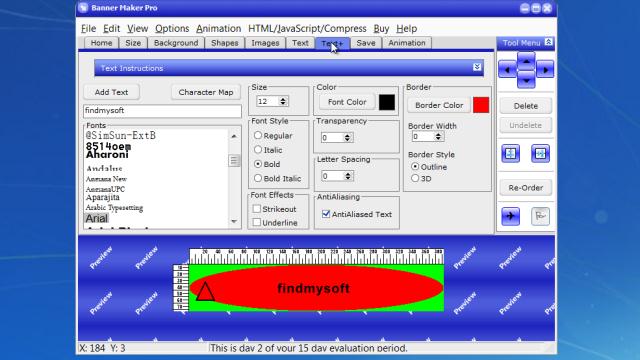
Task: Toggle the AntiAliased Text checkbox
Action: 326,214
